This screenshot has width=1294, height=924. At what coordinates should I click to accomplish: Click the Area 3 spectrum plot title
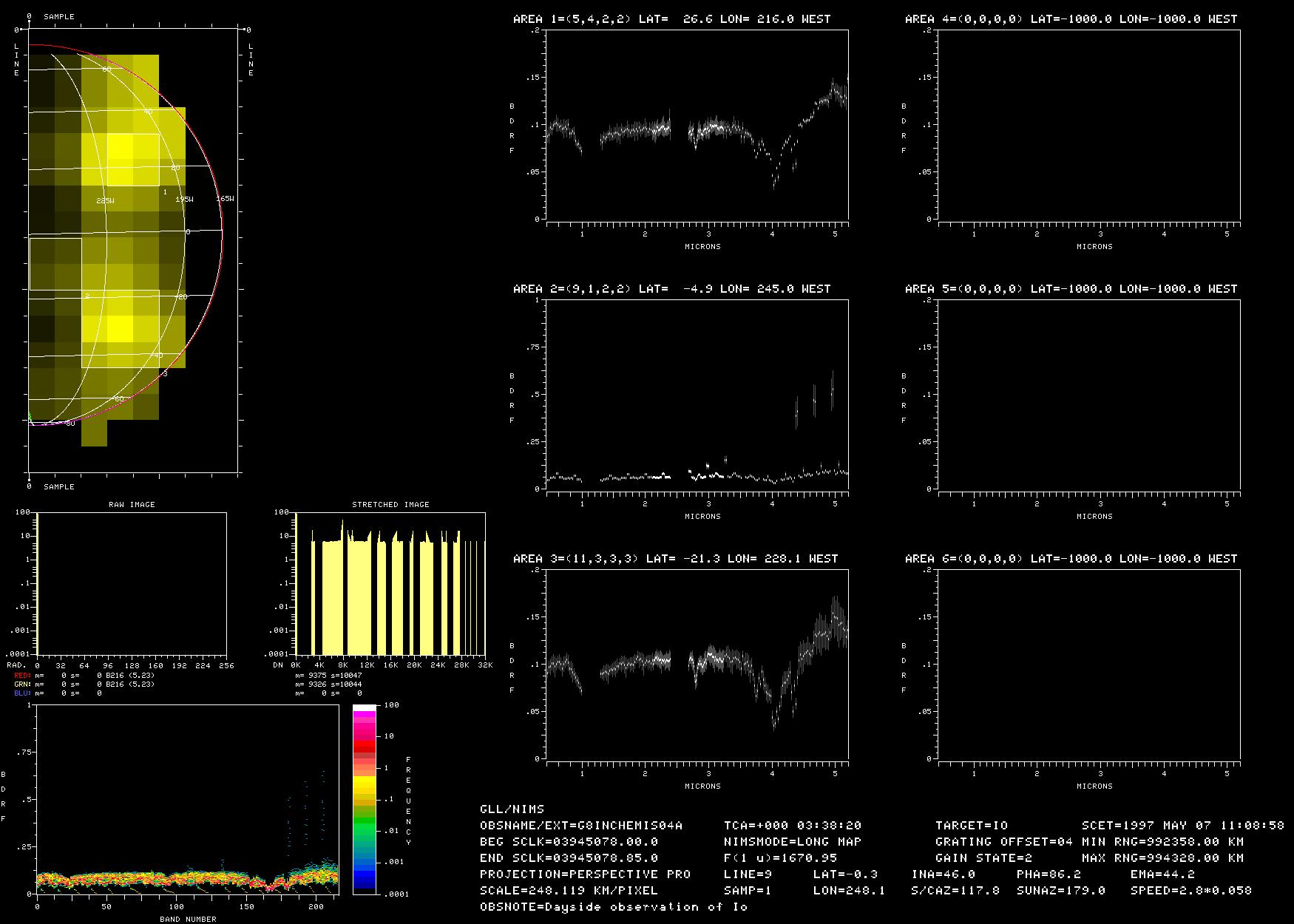[675, 559]
